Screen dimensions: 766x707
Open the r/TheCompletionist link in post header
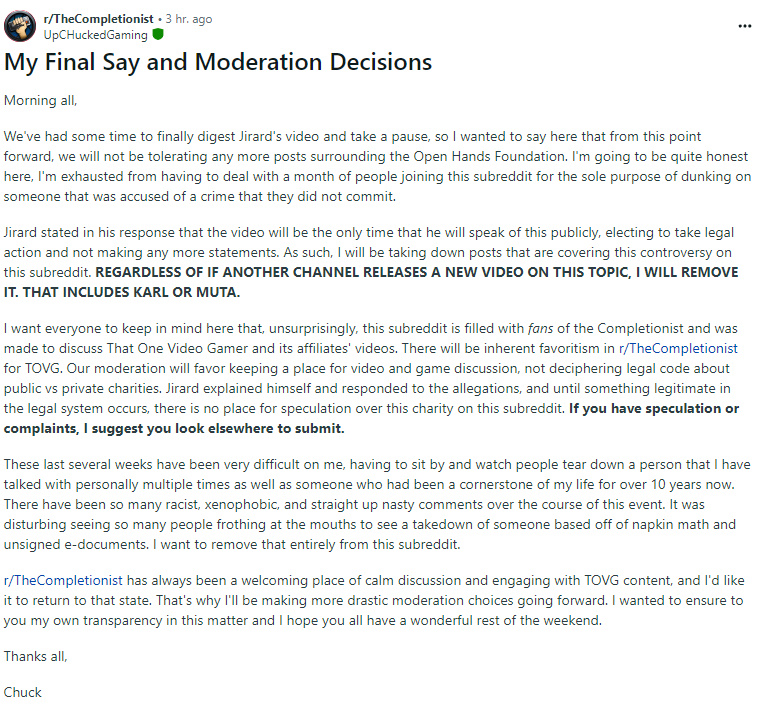pyautogui.click(x=98, y=19)
